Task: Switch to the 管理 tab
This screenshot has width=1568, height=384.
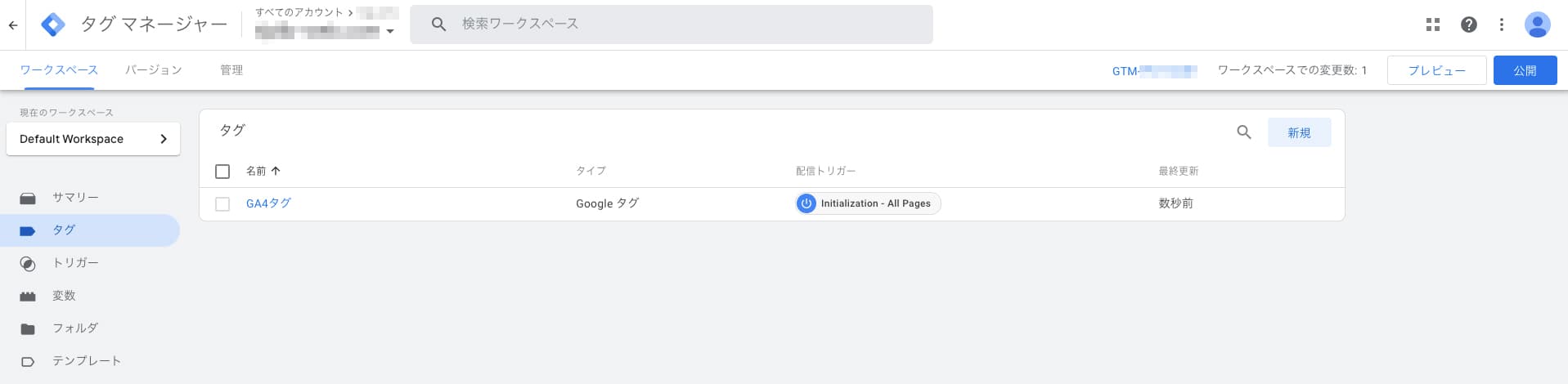Action: coord(231,70)
